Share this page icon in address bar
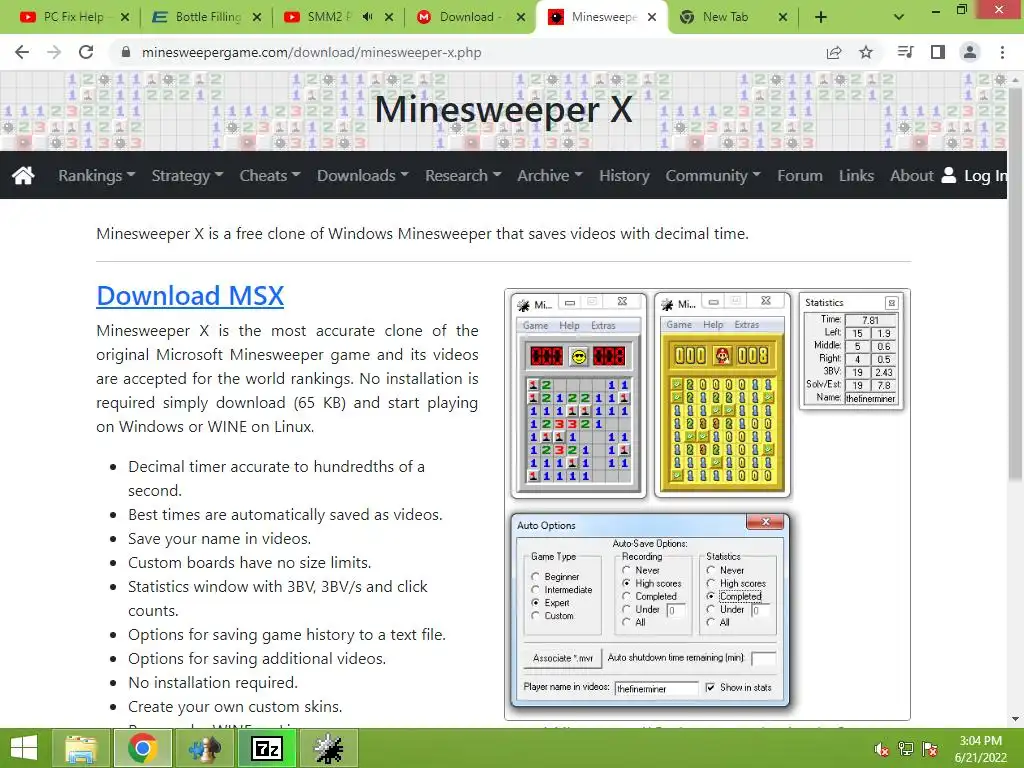This screenshot has width=1024, height=768. click(x=834, y=52)
